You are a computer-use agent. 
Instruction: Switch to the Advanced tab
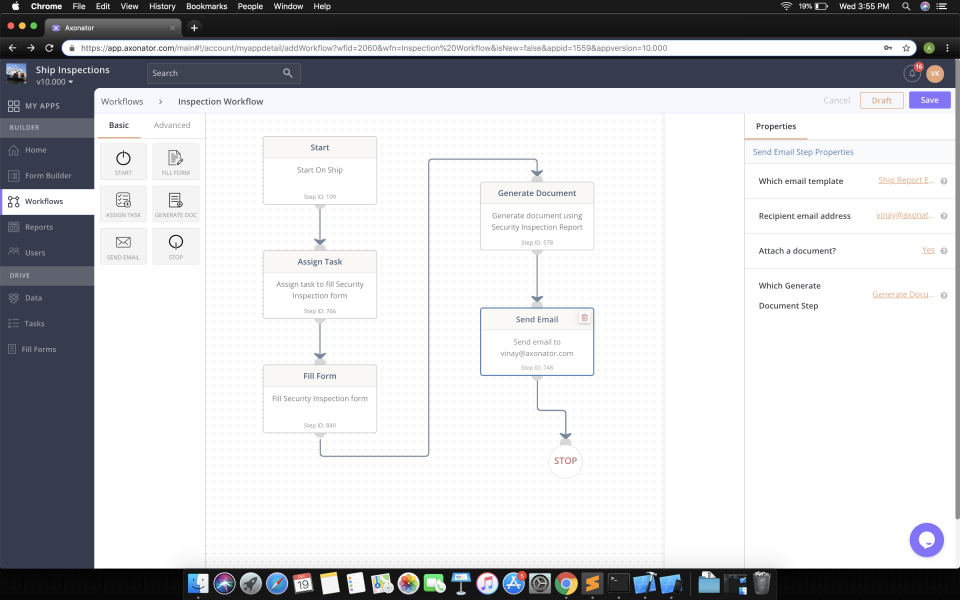[x=171, y=125]
